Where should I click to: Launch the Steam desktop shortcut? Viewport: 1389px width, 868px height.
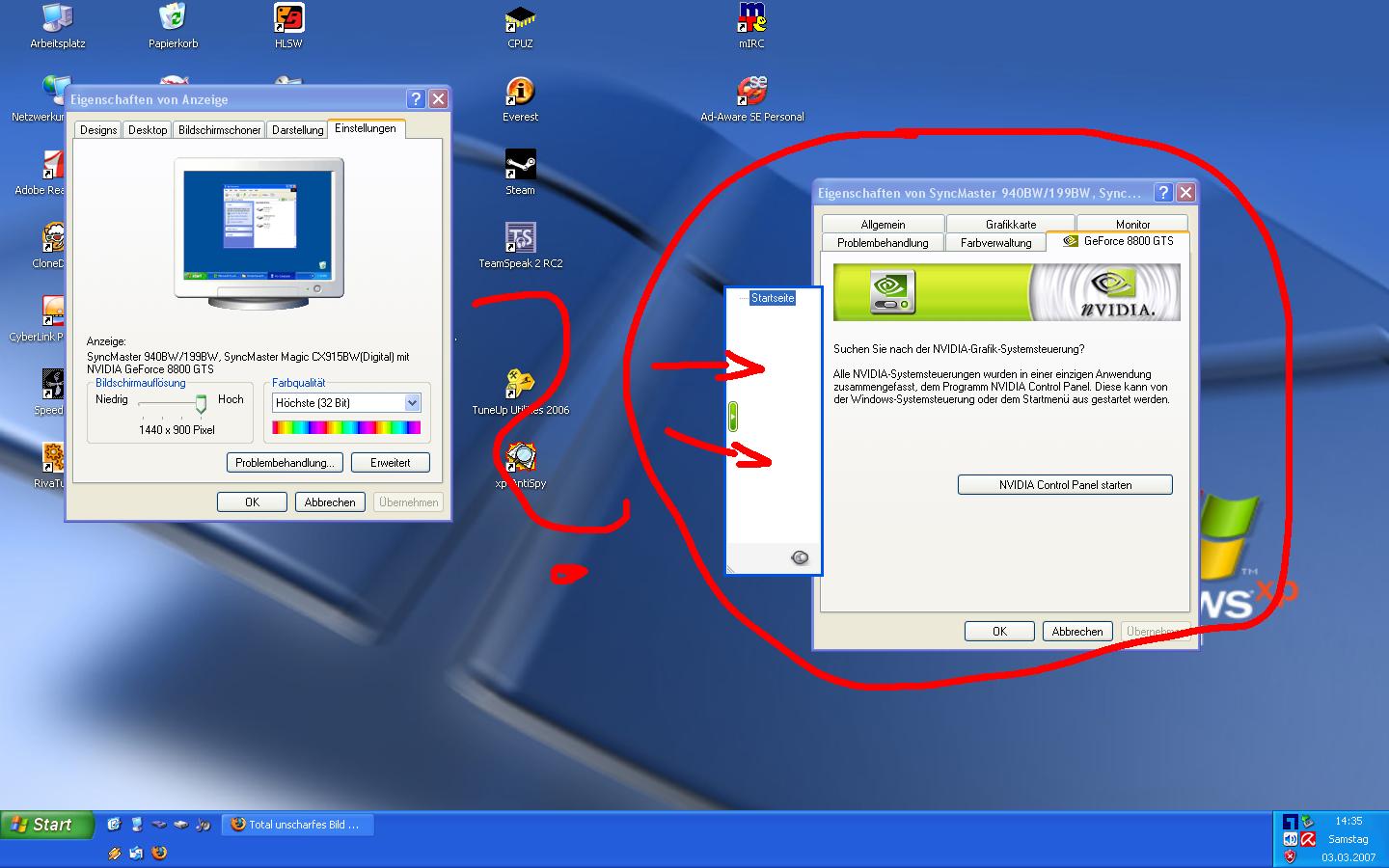pos(520,173)
